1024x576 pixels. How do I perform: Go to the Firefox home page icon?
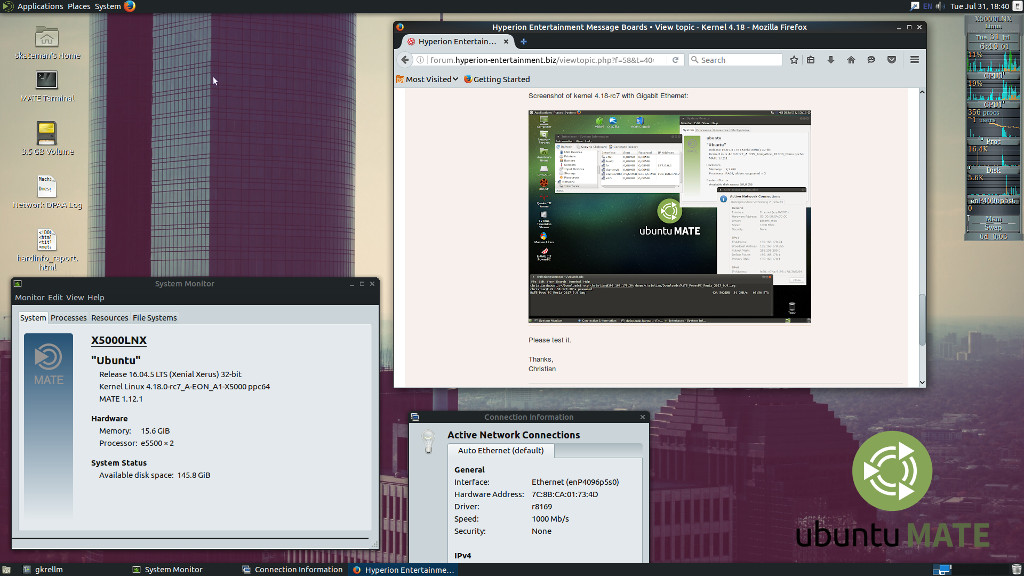[x=851, y=59]
